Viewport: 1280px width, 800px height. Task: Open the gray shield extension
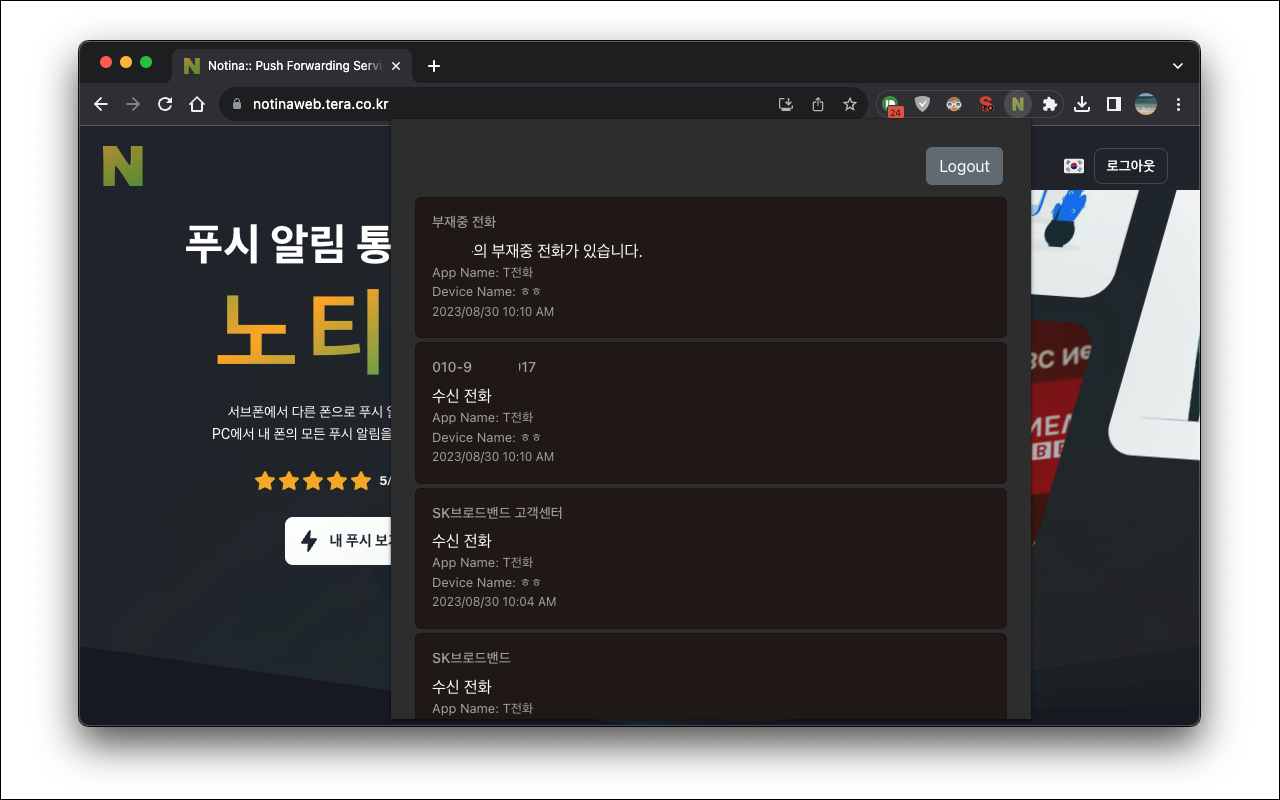922,104
